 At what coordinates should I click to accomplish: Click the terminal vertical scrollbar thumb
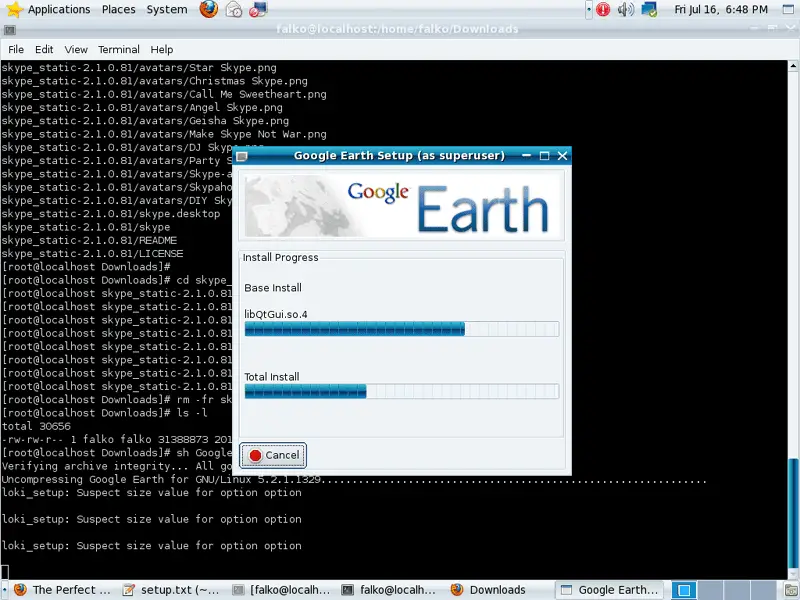(x=793, y=512)
